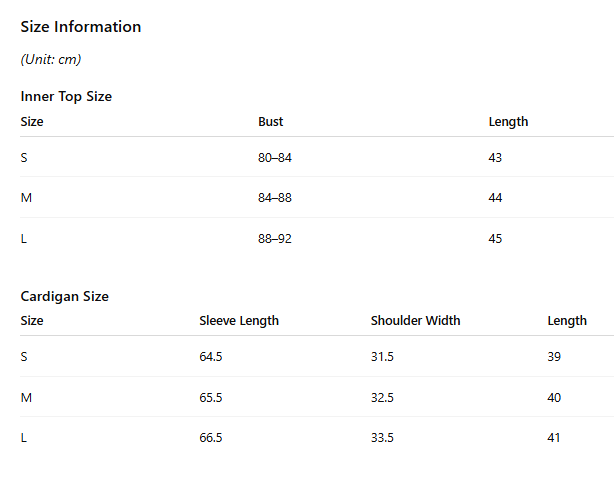The height and width of the screenshot is (484, 614).
Task: Click the Size Information heading
Action: click(x=81, y=27)
